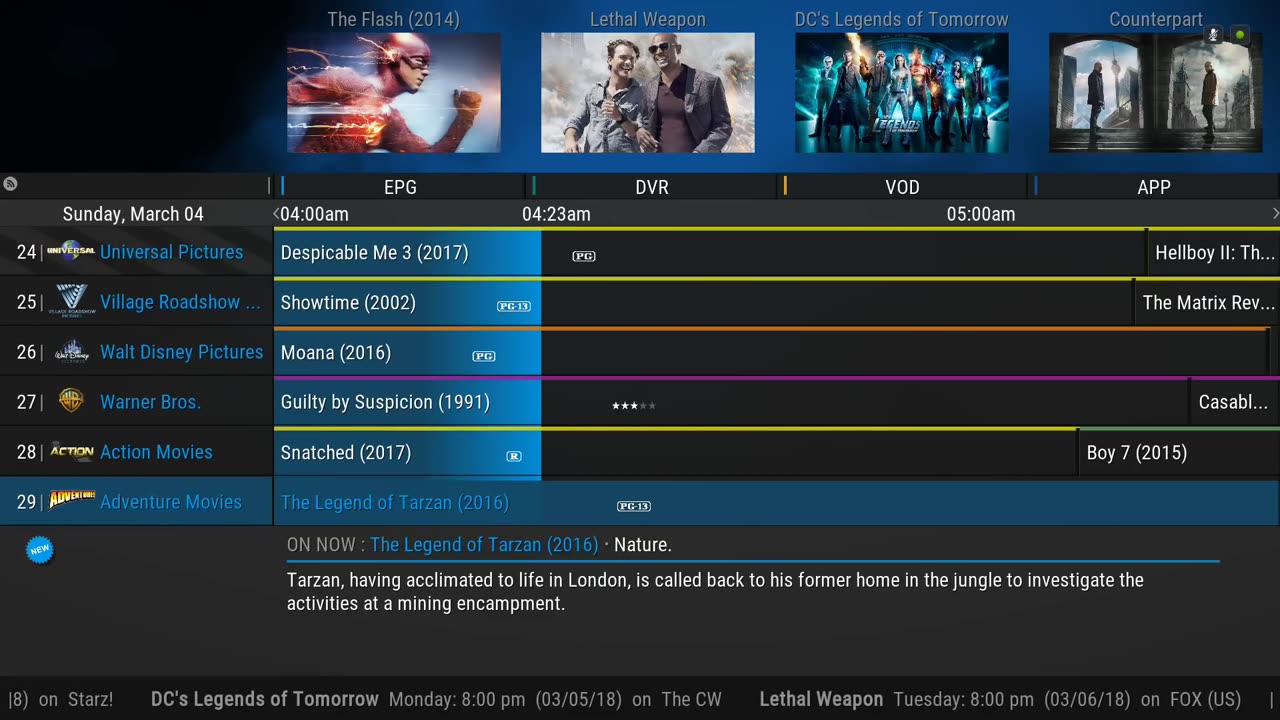Select The Legend of Tarzan program in the grid

click(x=777, y=503)
